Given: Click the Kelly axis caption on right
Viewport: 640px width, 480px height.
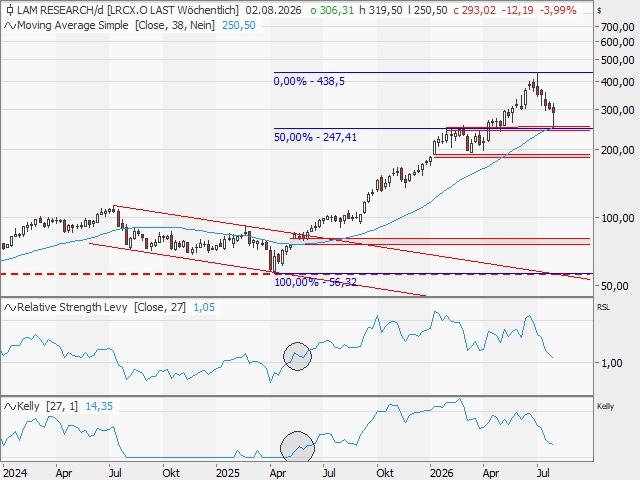Looking at the screenshot, I should 605,406.
